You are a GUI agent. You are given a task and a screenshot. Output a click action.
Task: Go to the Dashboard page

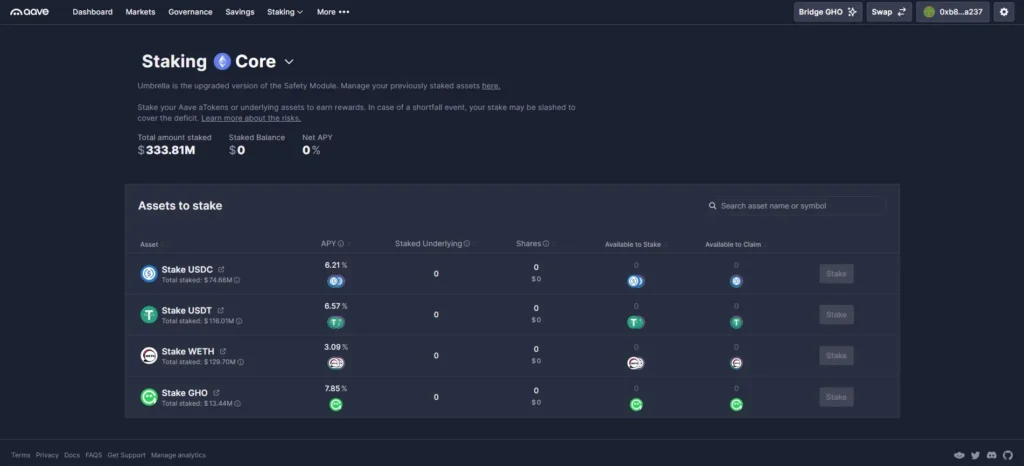pos(92,12)
